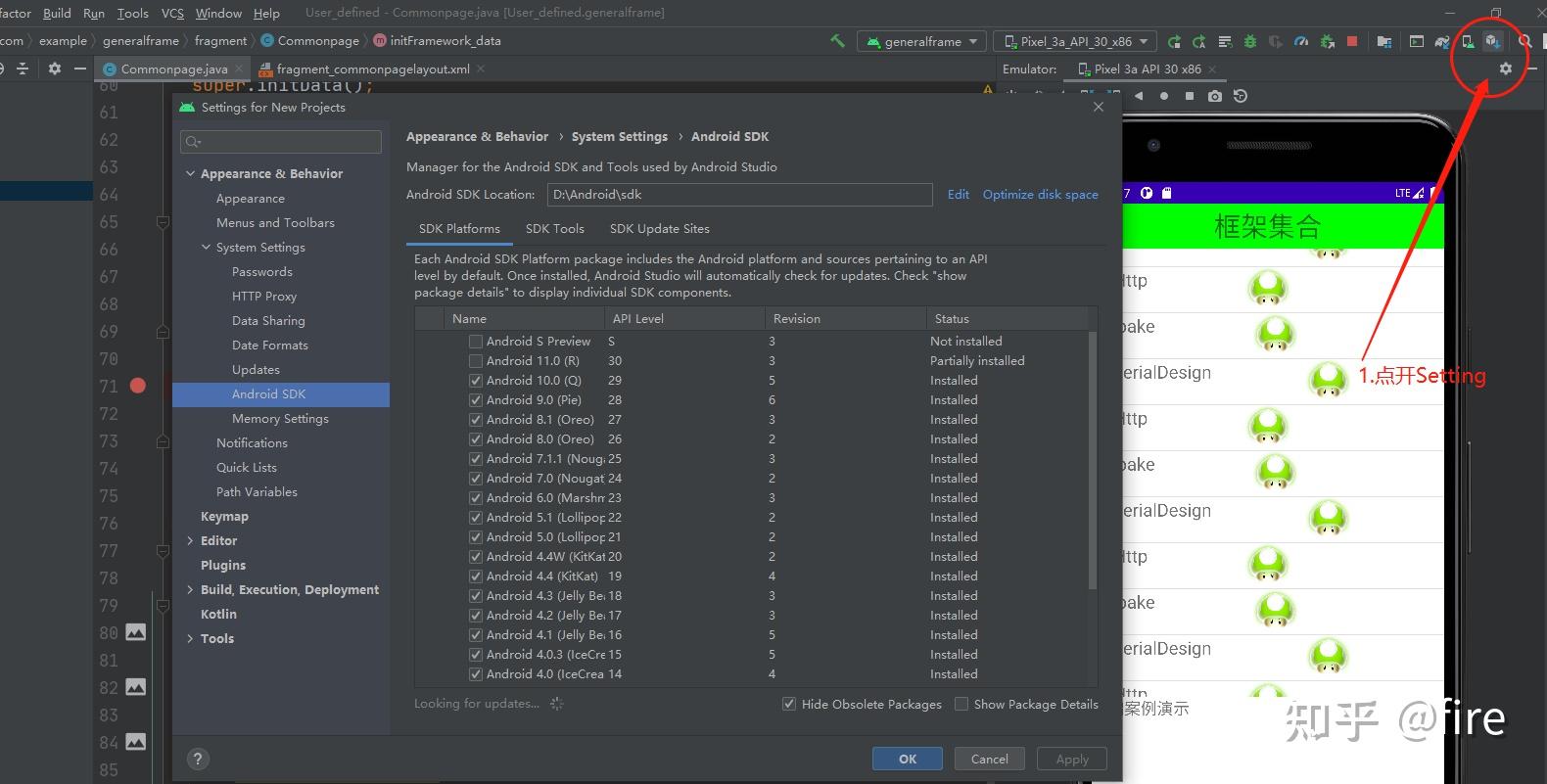Open Pixel_3a_API_30_x86 device dropdown
This screenshot has width=1547, height=784.
1075,42
